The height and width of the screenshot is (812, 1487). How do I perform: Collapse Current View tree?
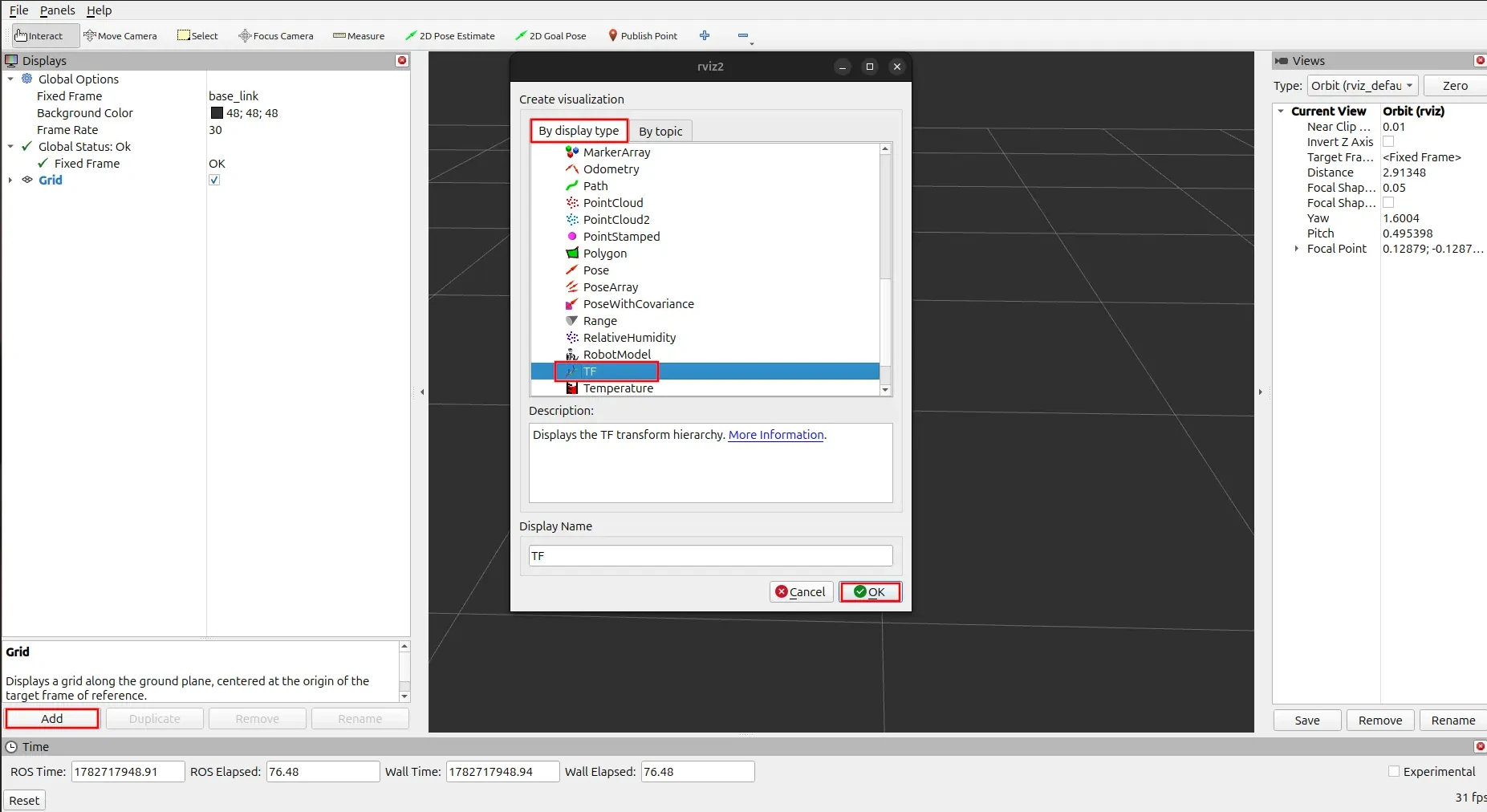tap(1281, 112)
